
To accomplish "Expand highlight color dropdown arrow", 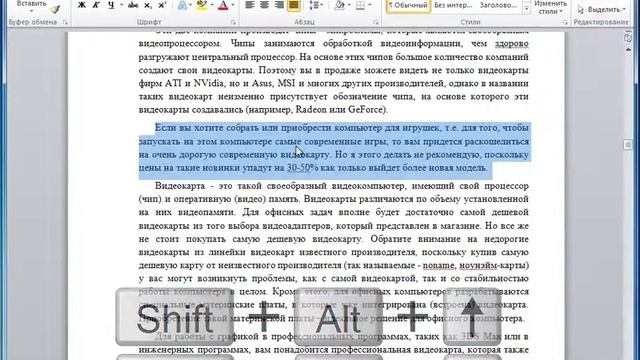I will pyautogui.click(x=212, y=5).
